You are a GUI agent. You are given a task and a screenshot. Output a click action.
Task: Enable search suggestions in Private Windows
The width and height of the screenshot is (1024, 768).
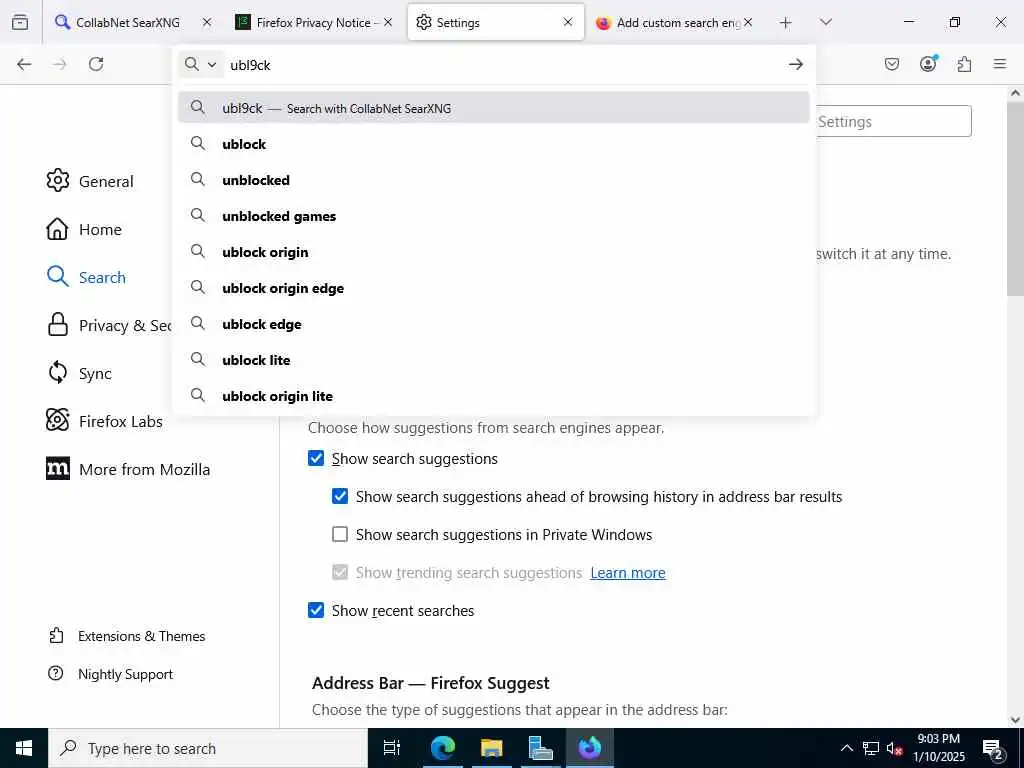[x=340, y=534]
